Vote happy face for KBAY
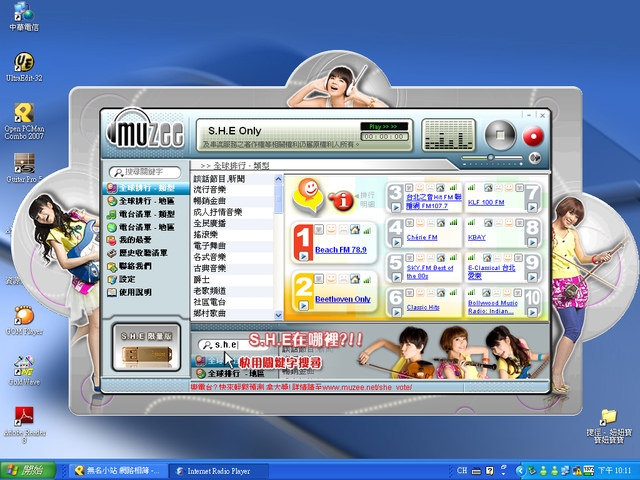Viewport: 640px width, 480px height. click(509, 223)
